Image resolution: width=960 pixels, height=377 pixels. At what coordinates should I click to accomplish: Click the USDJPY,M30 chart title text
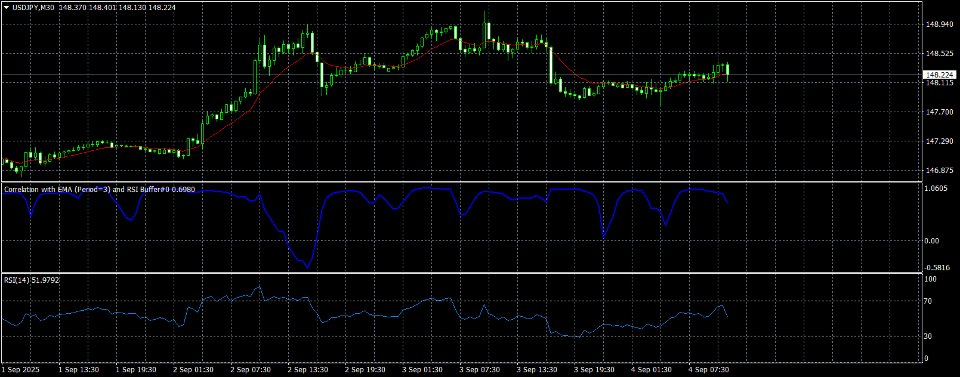click(x=34, y=8)
